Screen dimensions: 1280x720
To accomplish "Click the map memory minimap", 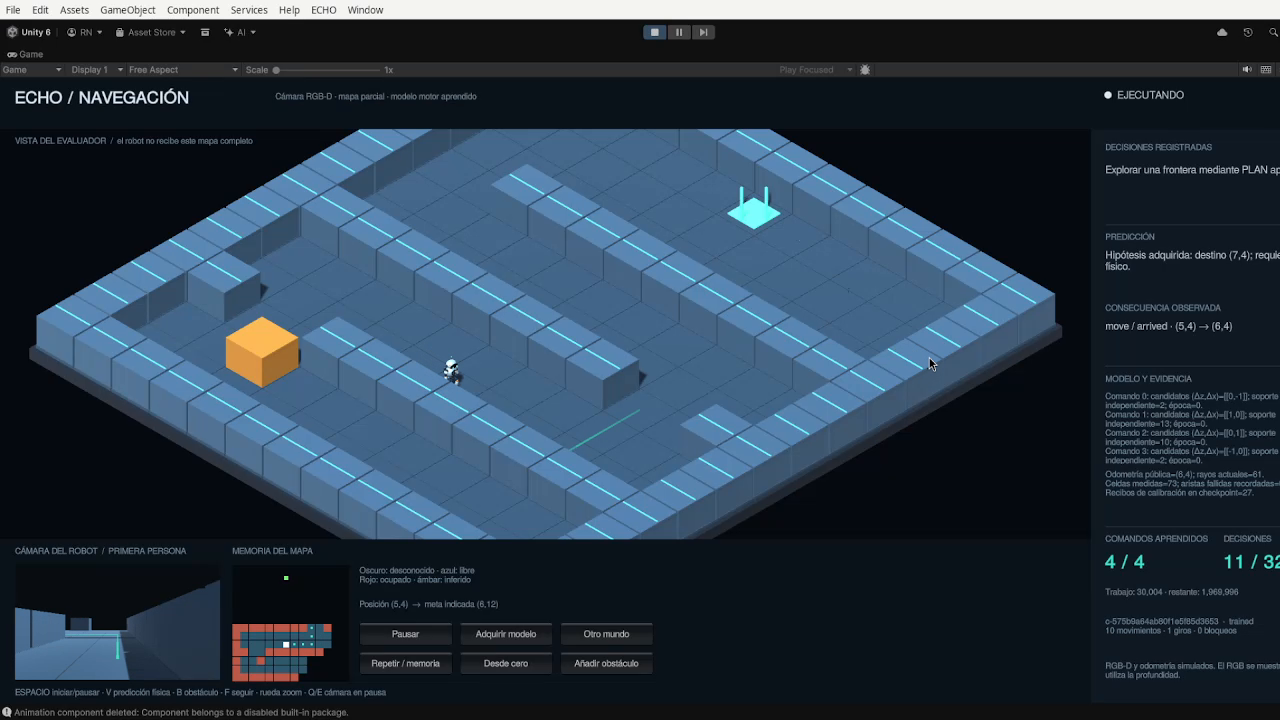I will pos(291,622).
